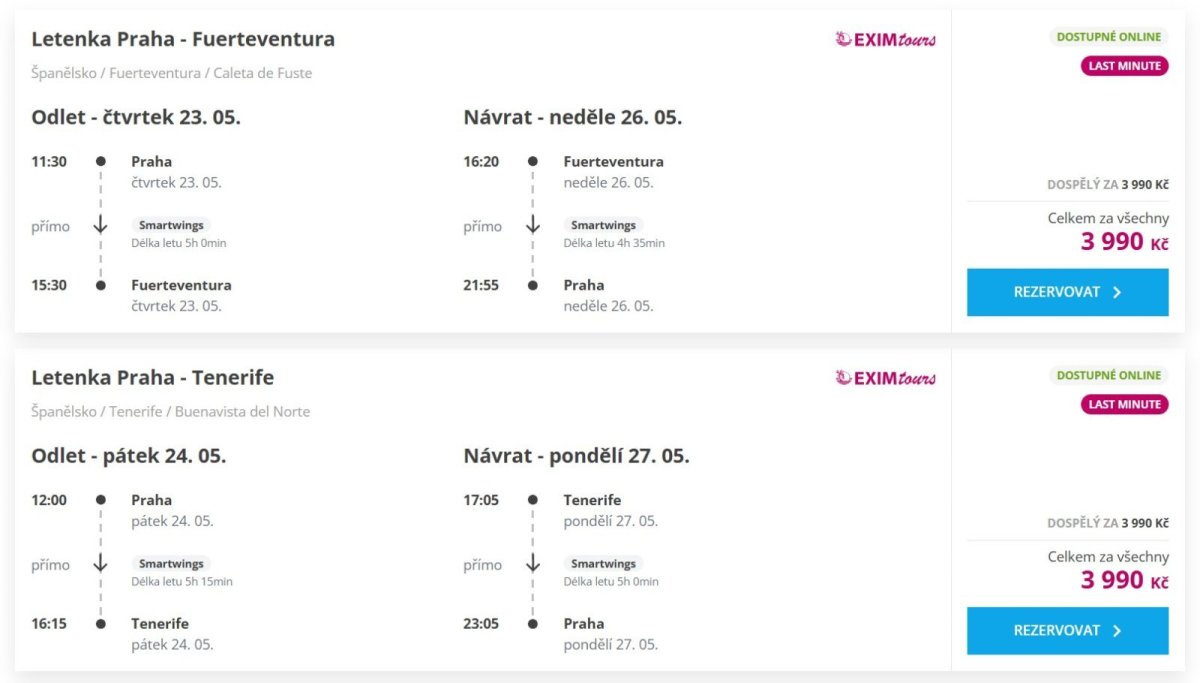Viewport: 1200px width, 683px height.
Task: Click Dostupné online badge on Fuerteventura offer
Action: pyautogui.click(x=1109, y=37)
